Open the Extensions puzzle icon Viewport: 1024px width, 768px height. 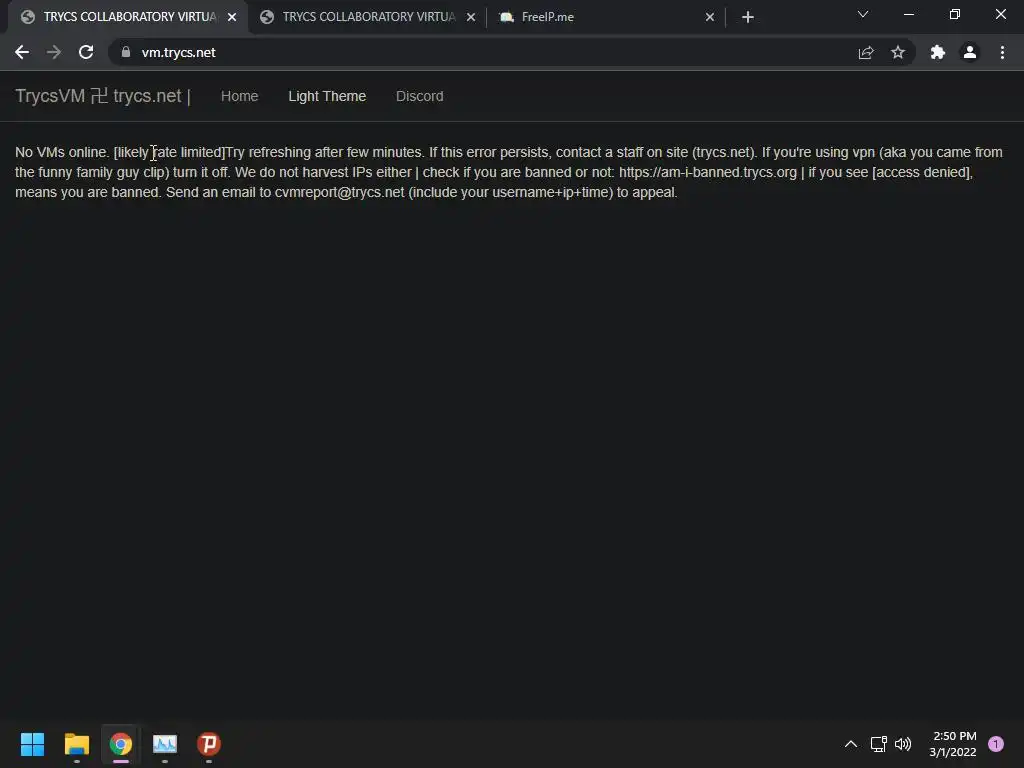937,52
